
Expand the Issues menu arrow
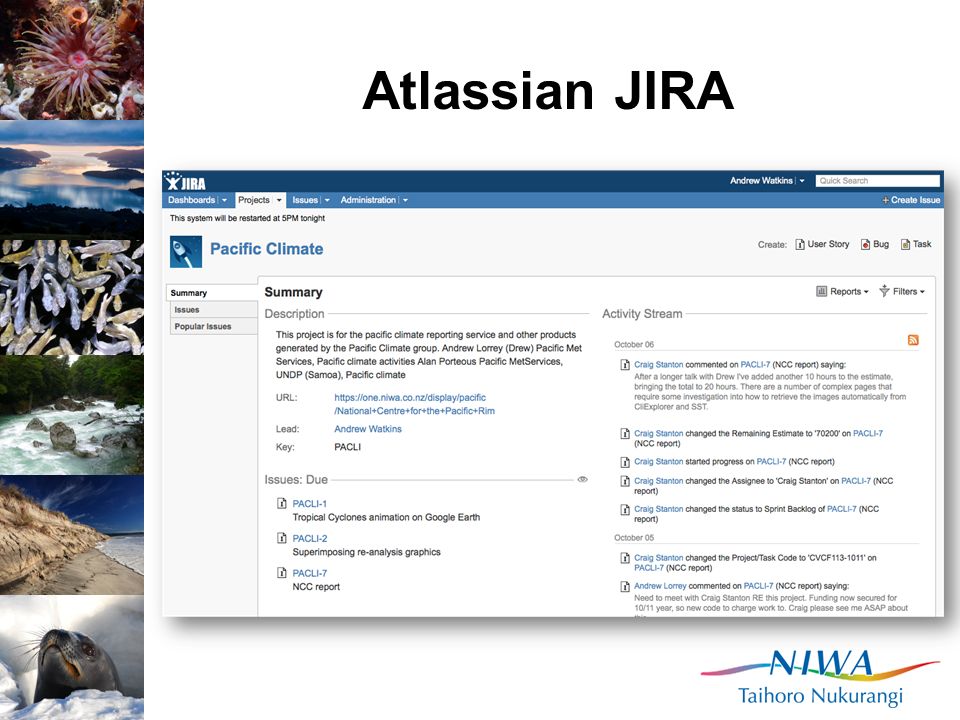point(327,200)
